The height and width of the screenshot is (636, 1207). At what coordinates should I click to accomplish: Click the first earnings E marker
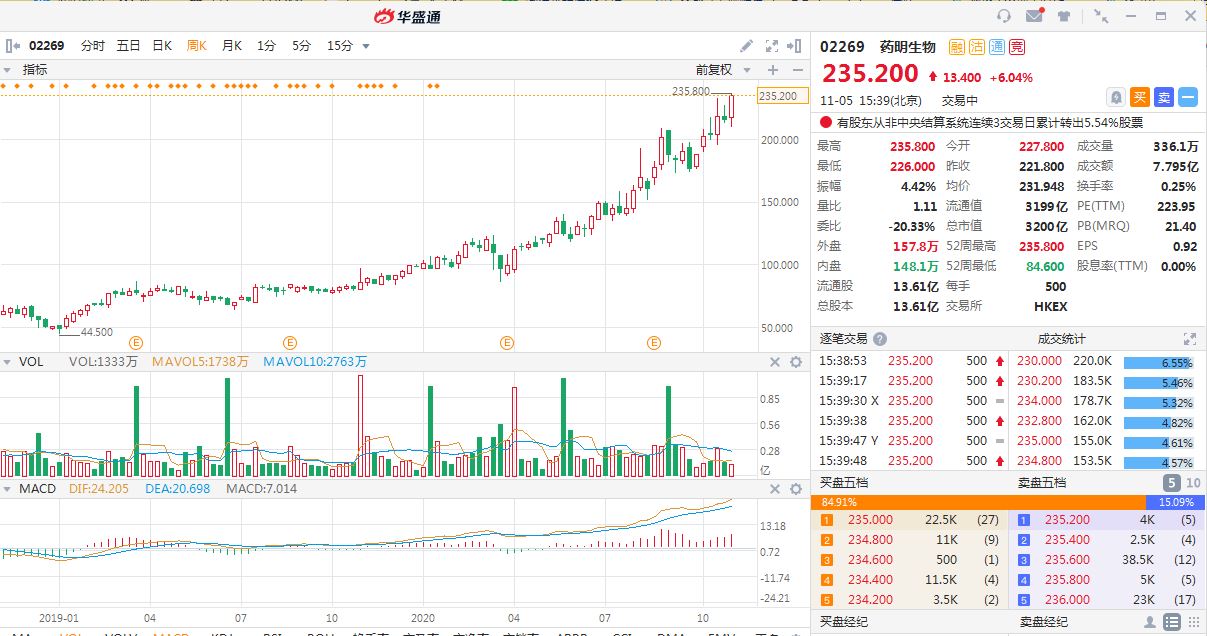(x=137, y=343)
